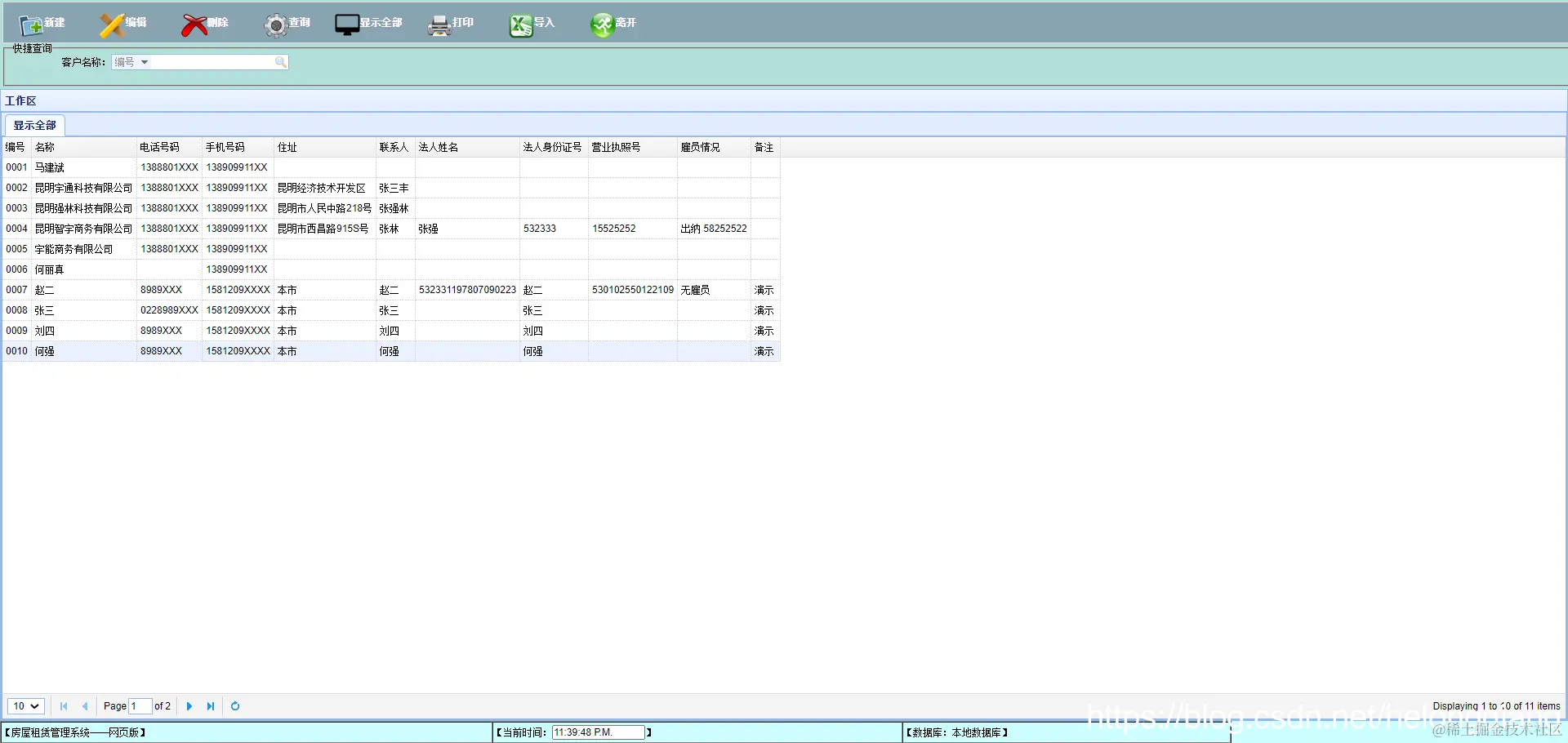This screenshot has height=743, width=1568.
Task: Click the page number input box
Action: (140, 706)
